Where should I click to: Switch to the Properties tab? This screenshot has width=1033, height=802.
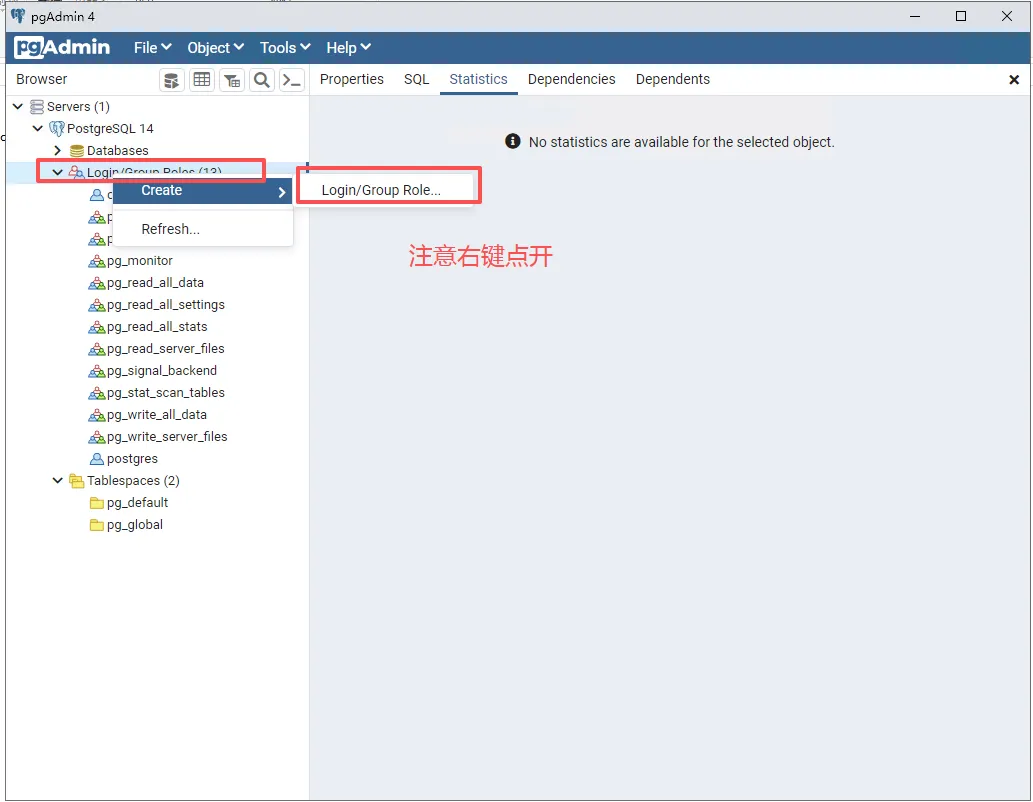pyautogui.click(x=352, y=80)
